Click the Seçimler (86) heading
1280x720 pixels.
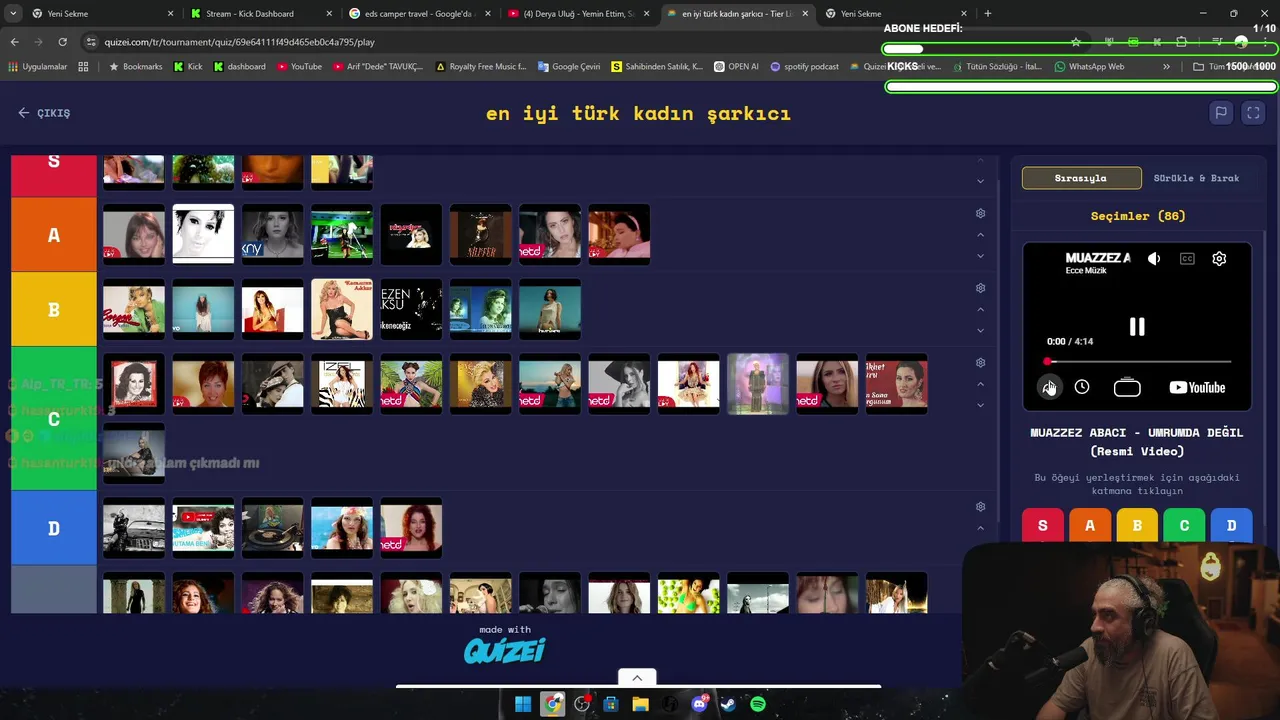(x=1137, y=216)
